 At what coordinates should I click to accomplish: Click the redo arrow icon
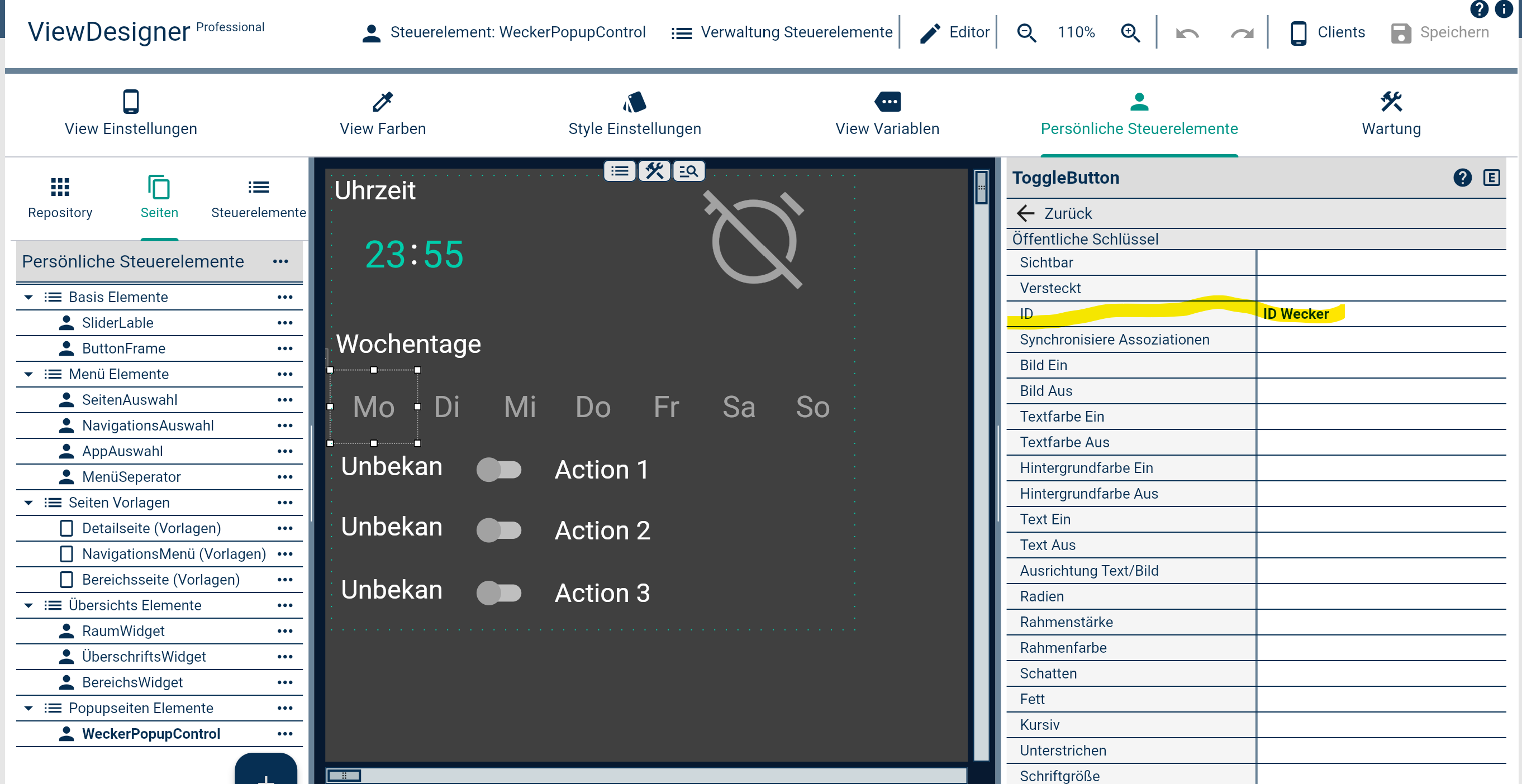[1242, 33]
